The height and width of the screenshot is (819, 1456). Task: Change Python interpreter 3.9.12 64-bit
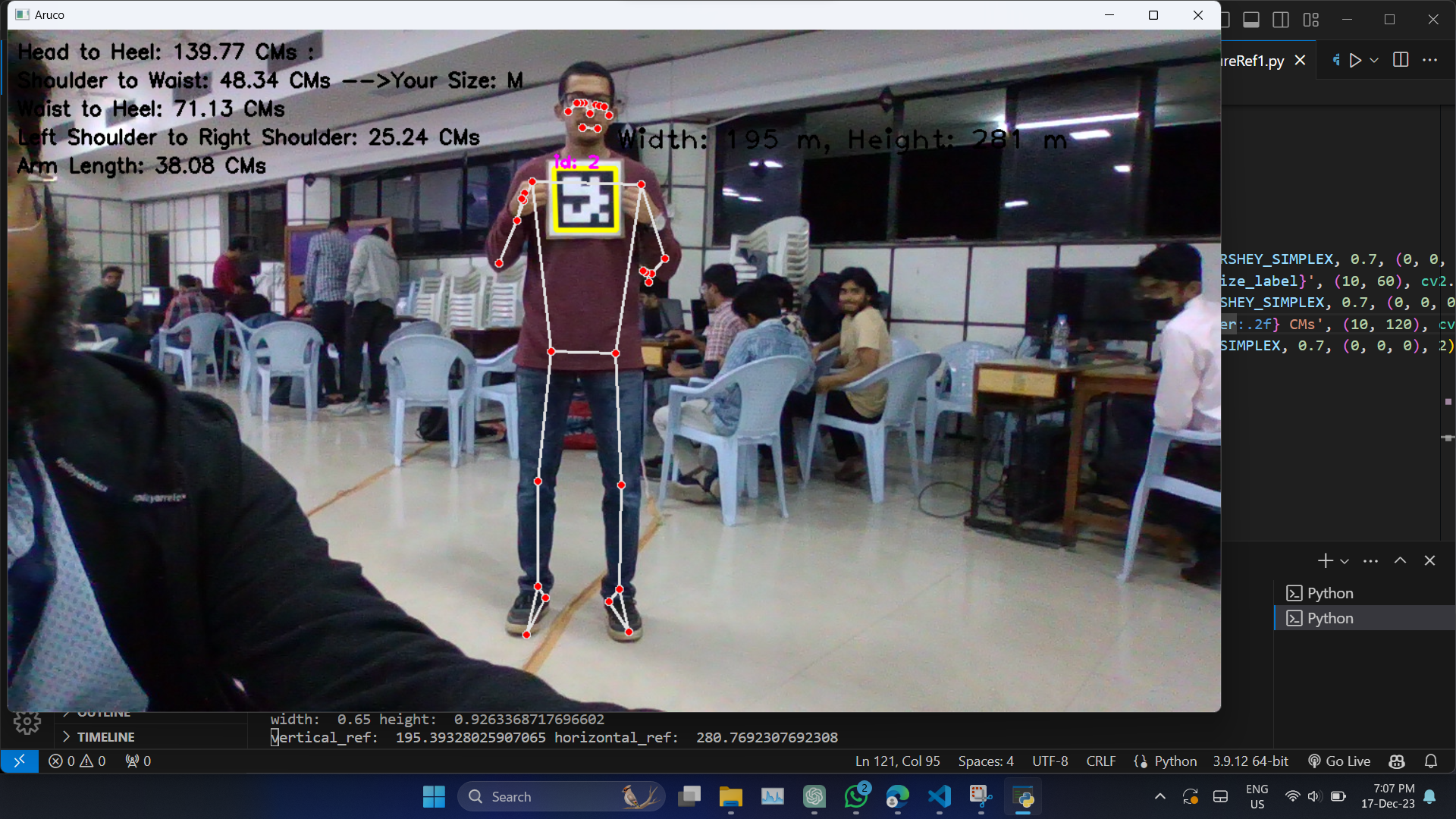pyautogui.click(x=1250, y=761)
